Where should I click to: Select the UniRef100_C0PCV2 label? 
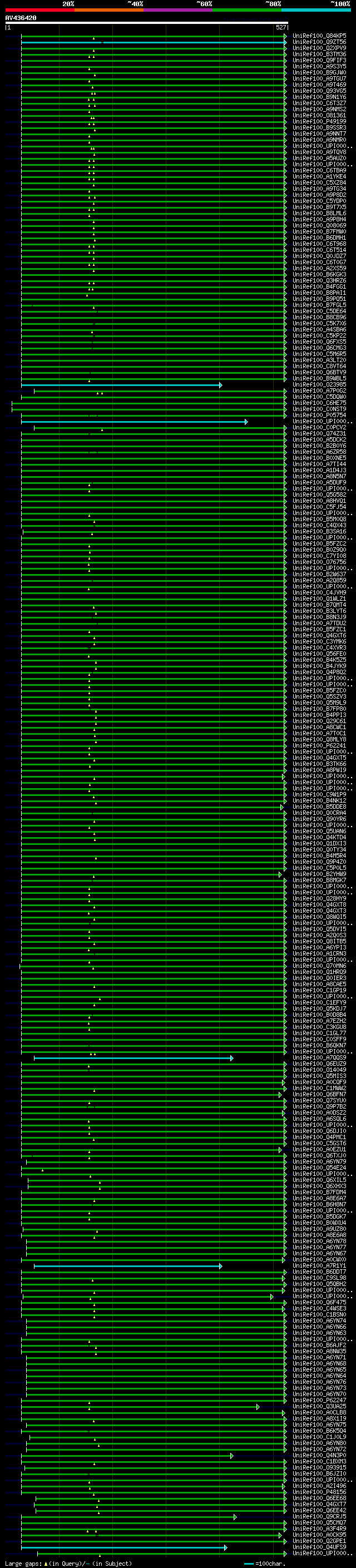coord(319,427)
